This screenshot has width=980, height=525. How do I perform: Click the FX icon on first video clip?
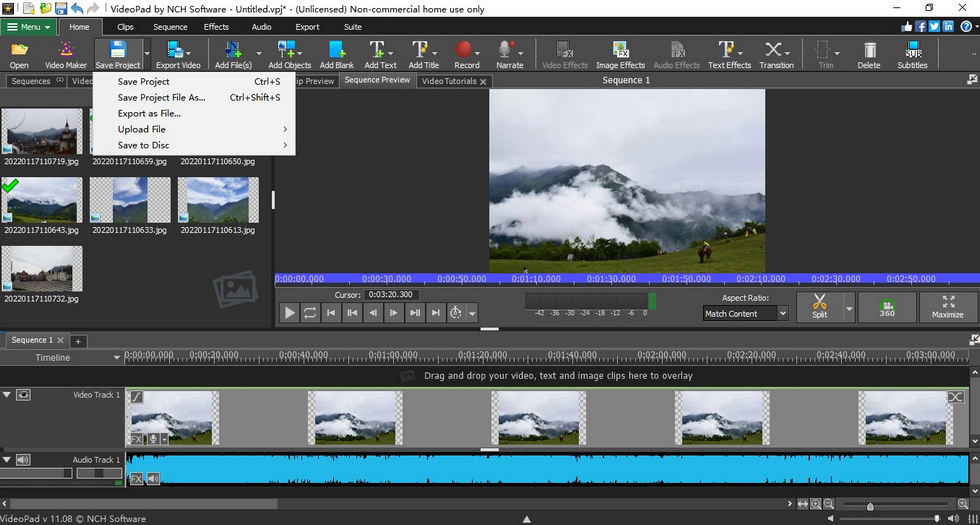(136, 439)
